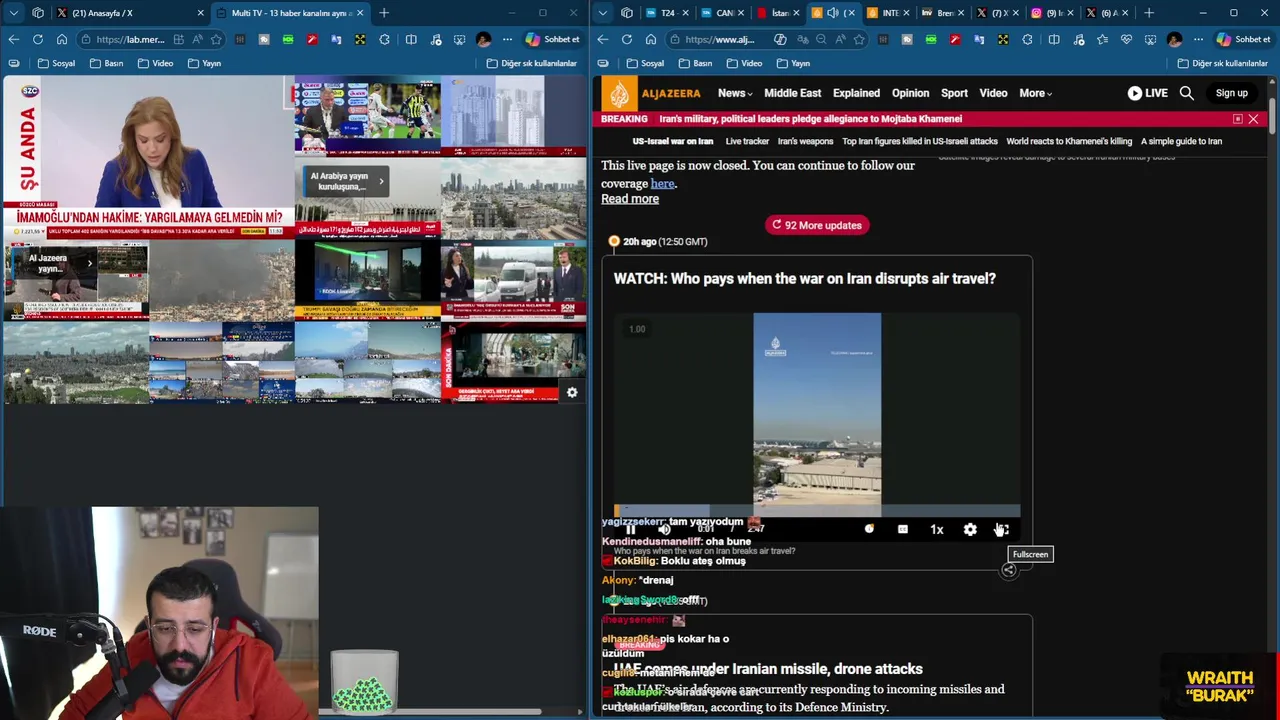
Task: Open profile avatar in Al Jazeera browser
Action: tap(1174, 39)
